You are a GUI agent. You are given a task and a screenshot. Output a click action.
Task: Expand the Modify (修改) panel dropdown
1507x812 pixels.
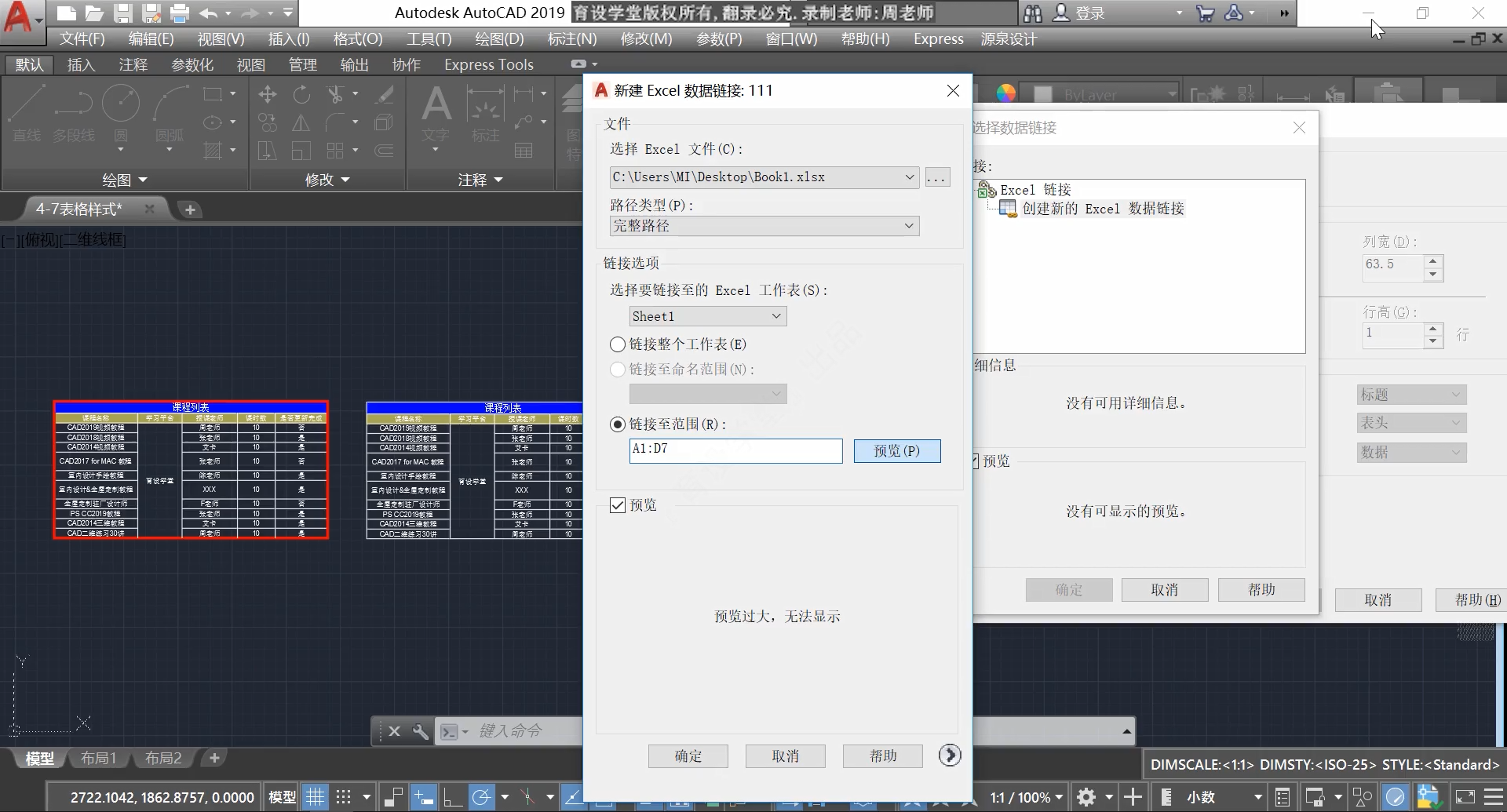coord(327,180)
